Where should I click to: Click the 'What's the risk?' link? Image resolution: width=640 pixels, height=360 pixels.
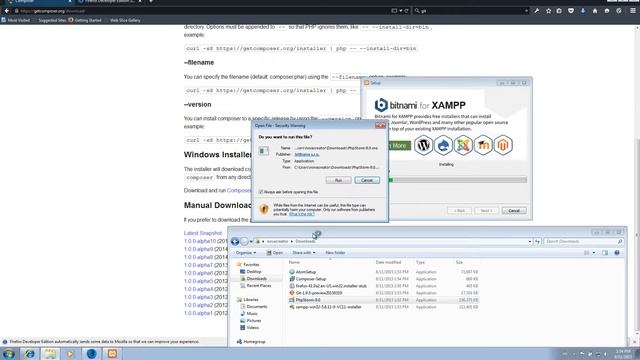[301, 214]
